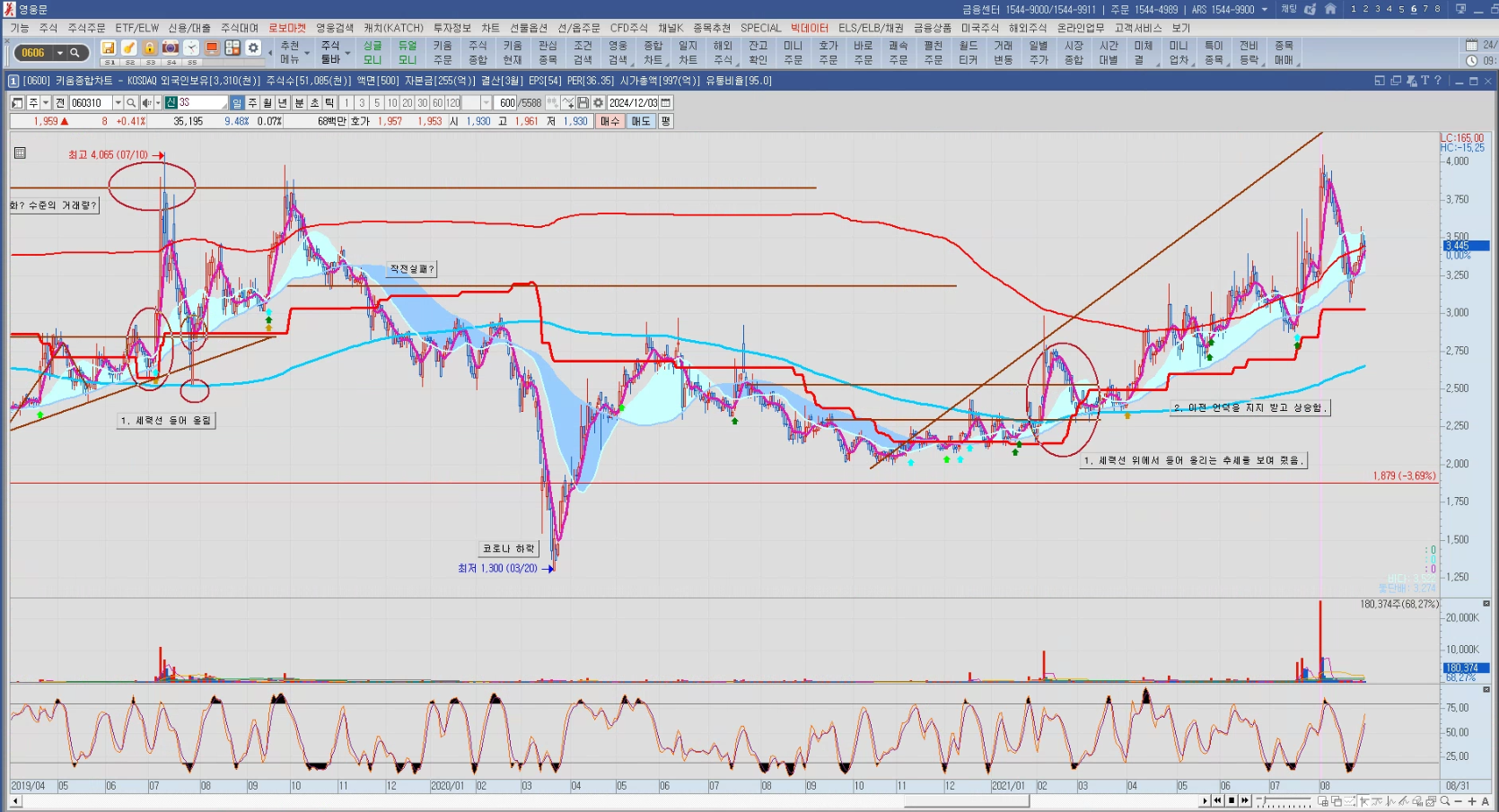Click the monitor icon in the top toolbar
The width and height of the screenshot is (1499, 812).
pyautogui.click(x=213, y=48)
